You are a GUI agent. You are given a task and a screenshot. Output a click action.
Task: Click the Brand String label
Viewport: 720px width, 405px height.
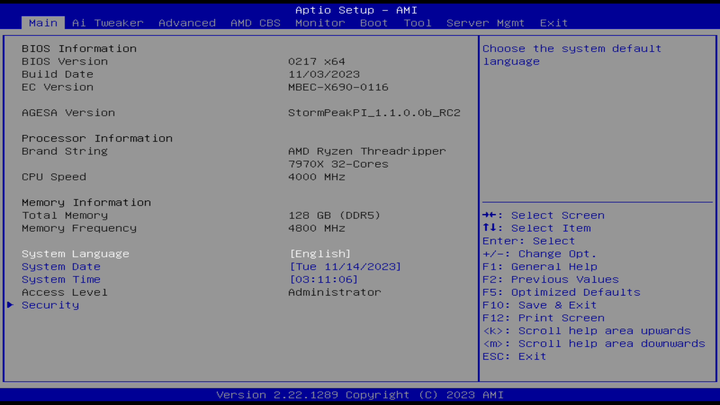click(x=65, y=152)
